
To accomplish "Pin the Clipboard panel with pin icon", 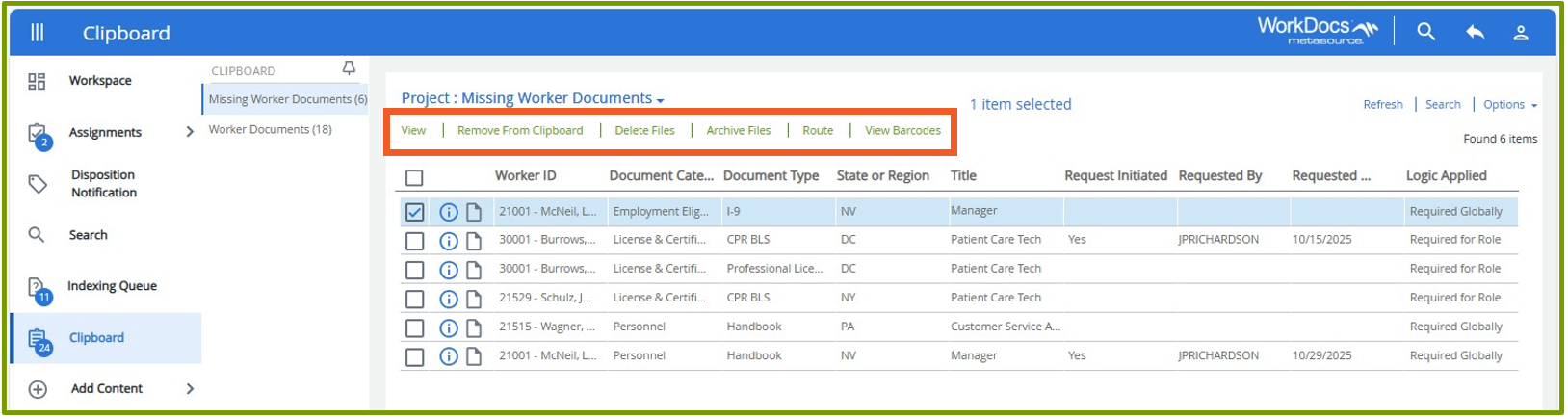I will pyautogui.click(x=349, y=68).
